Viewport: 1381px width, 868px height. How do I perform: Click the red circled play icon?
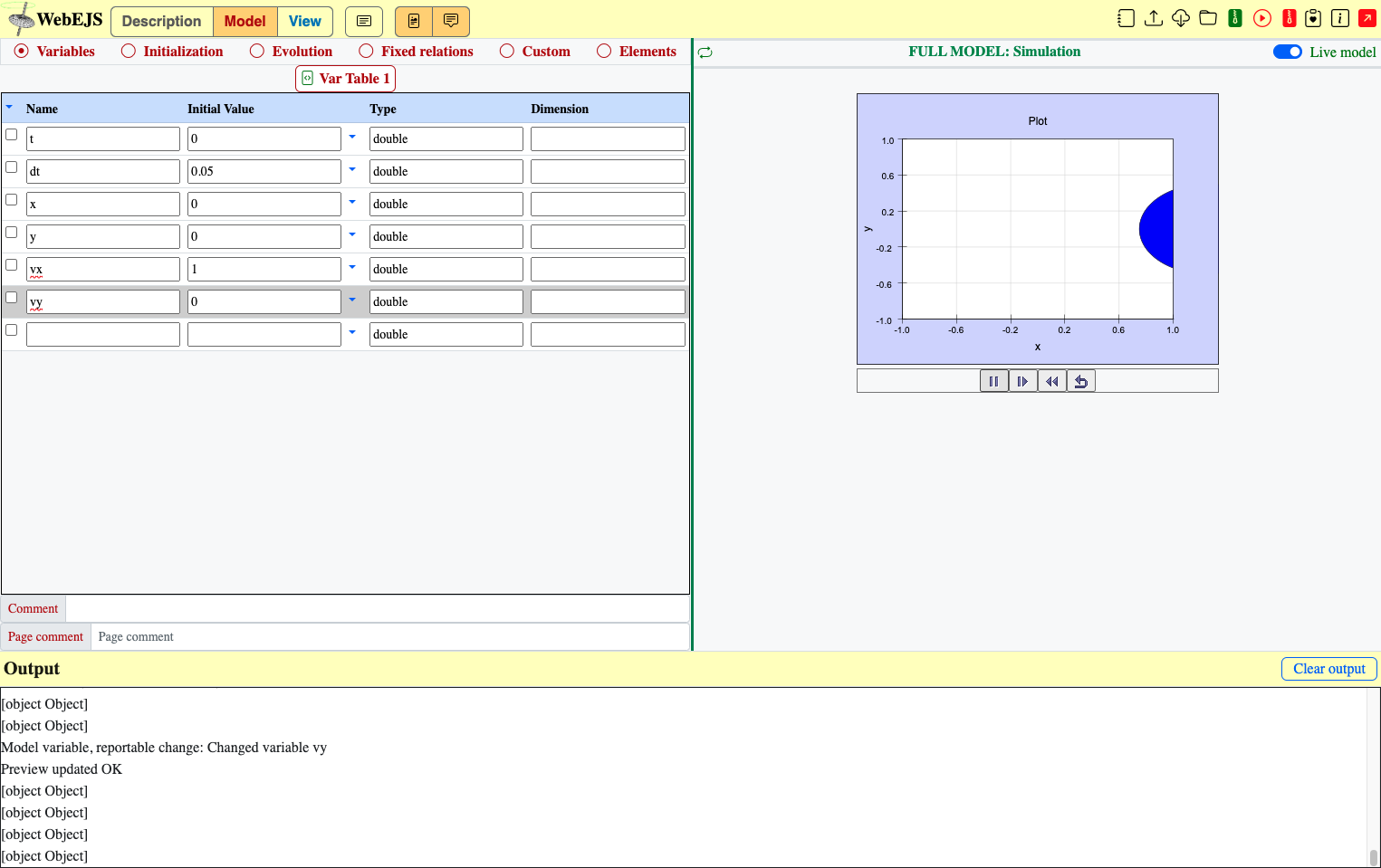pos(1262,18)
